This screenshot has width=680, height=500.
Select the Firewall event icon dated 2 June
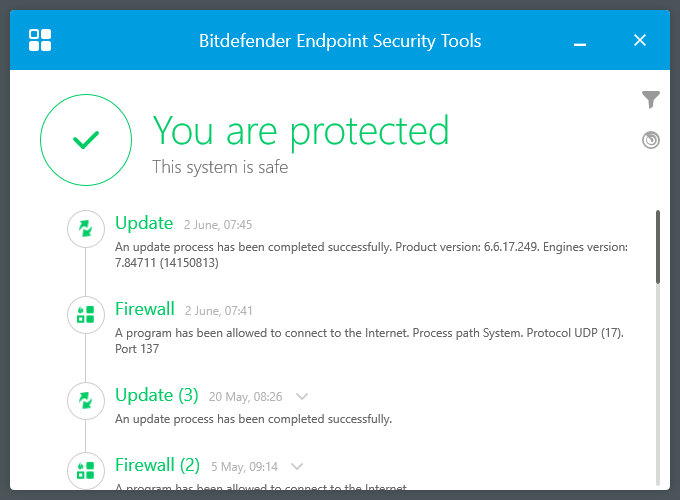[x=85, y=315]
